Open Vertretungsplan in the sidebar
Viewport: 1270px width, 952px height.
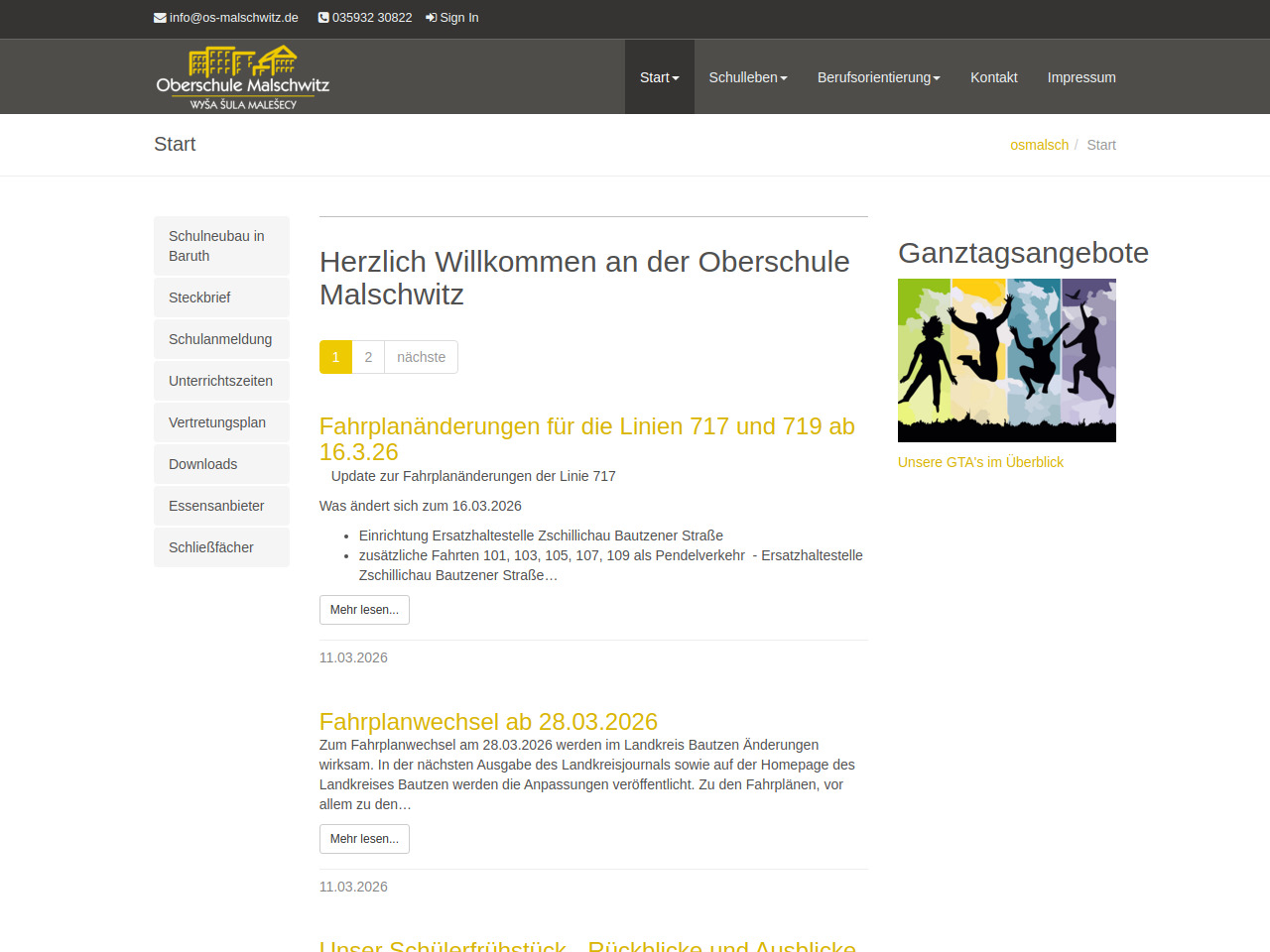pyautogui.click(x=221, y=422)
